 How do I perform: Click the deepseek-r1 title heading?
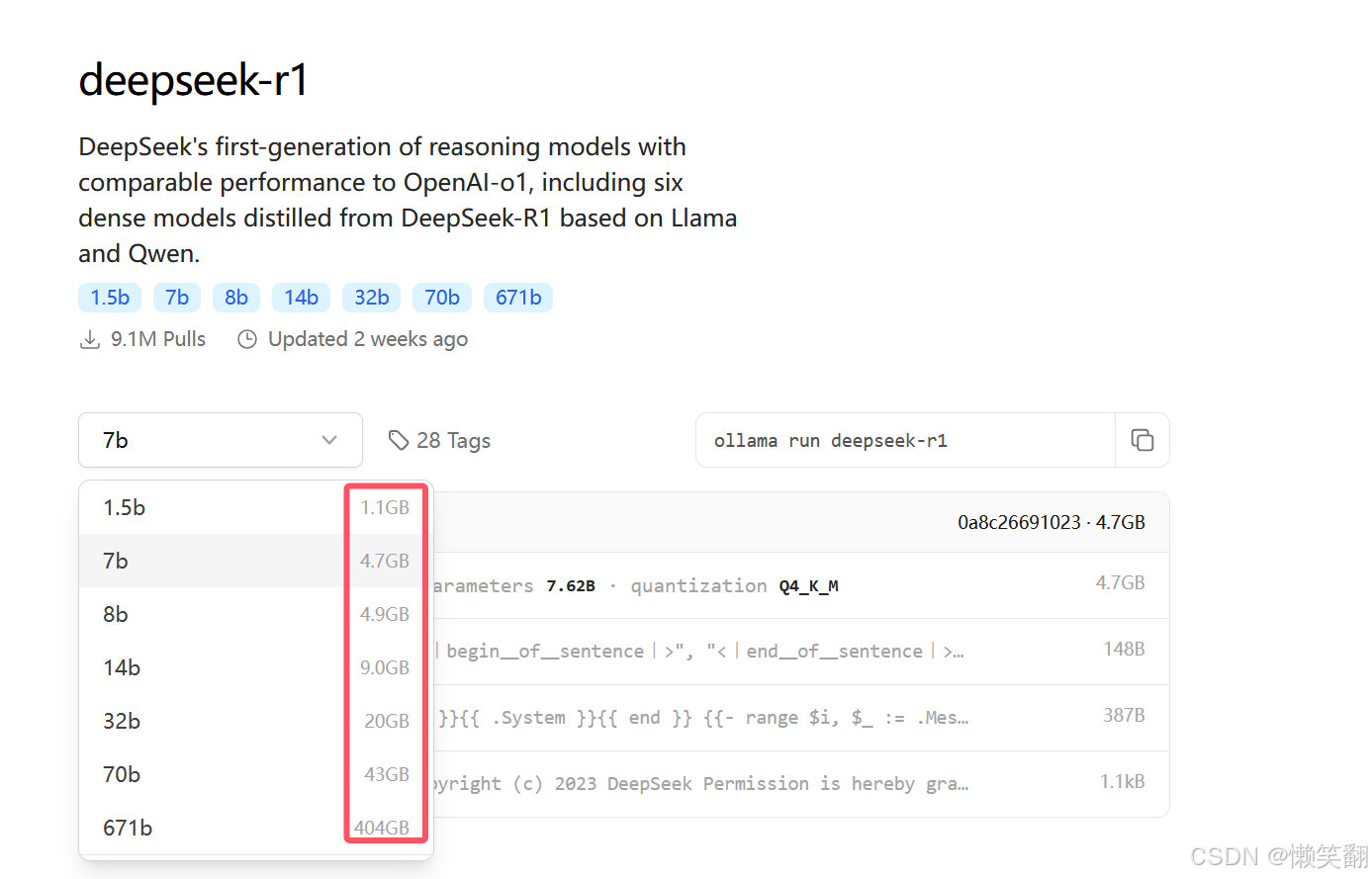point(193,79)
